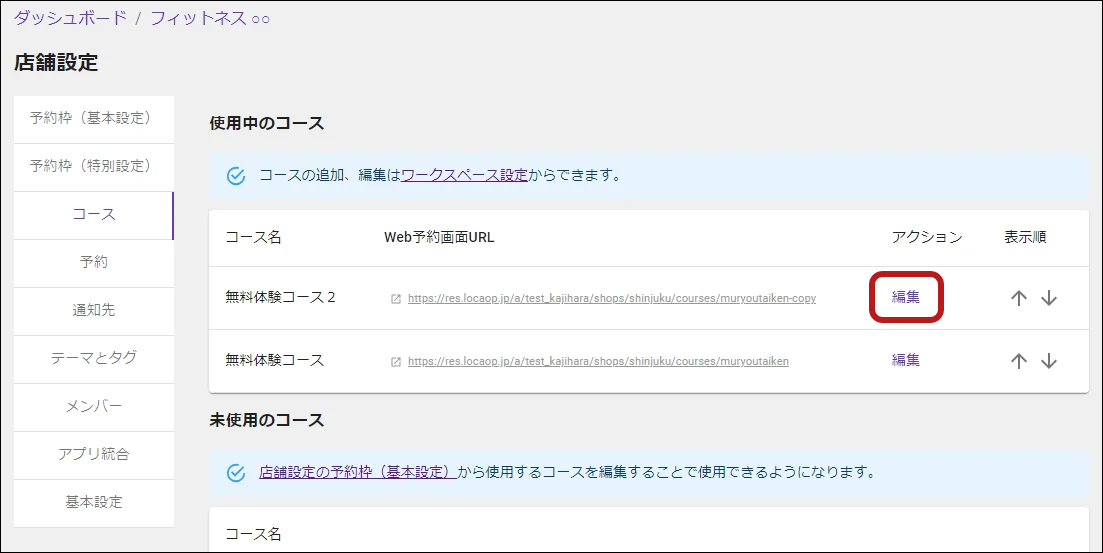Click コース名 header in 使用中 table
This screenshot has height=553, width=1103.
[x=253, y=238]
